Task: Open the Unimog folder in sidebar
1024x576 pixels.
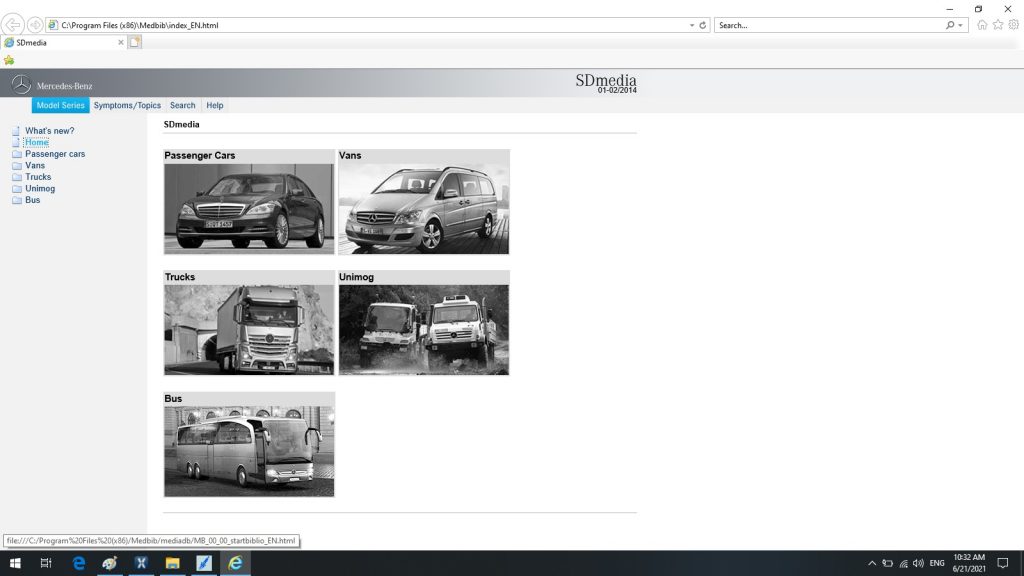Action: pyautogui.click(x=40, y=188)
